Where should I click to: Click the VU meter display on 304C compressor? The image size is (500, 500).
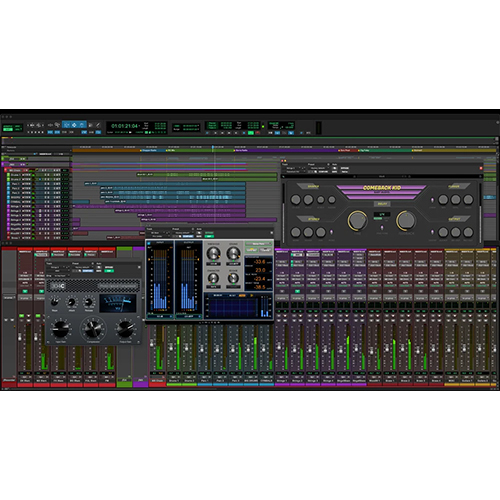click(118, 303)
